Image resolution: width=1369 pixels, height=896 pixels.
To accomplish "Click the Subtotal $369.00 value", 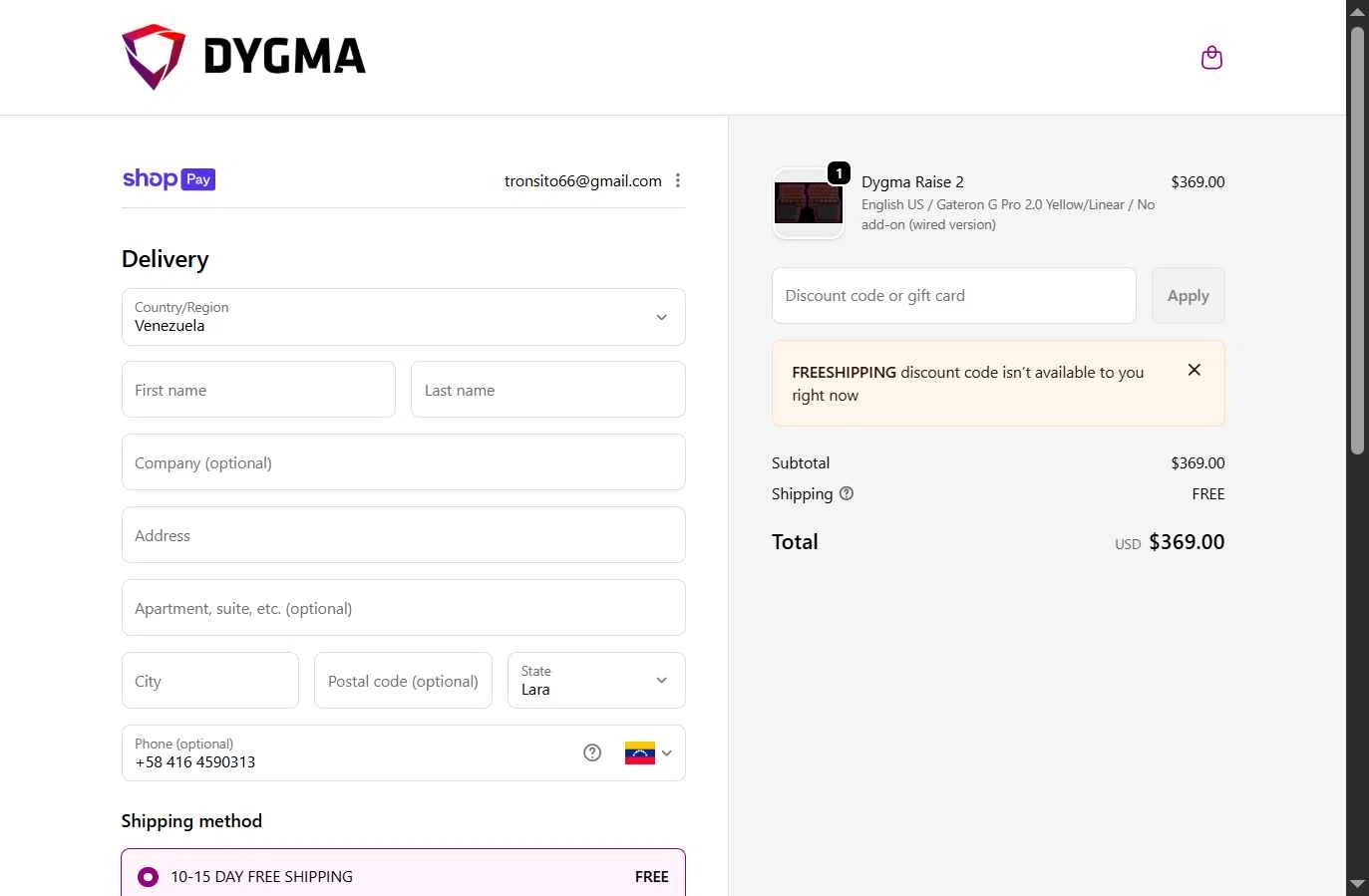I will pos(1198,463).
